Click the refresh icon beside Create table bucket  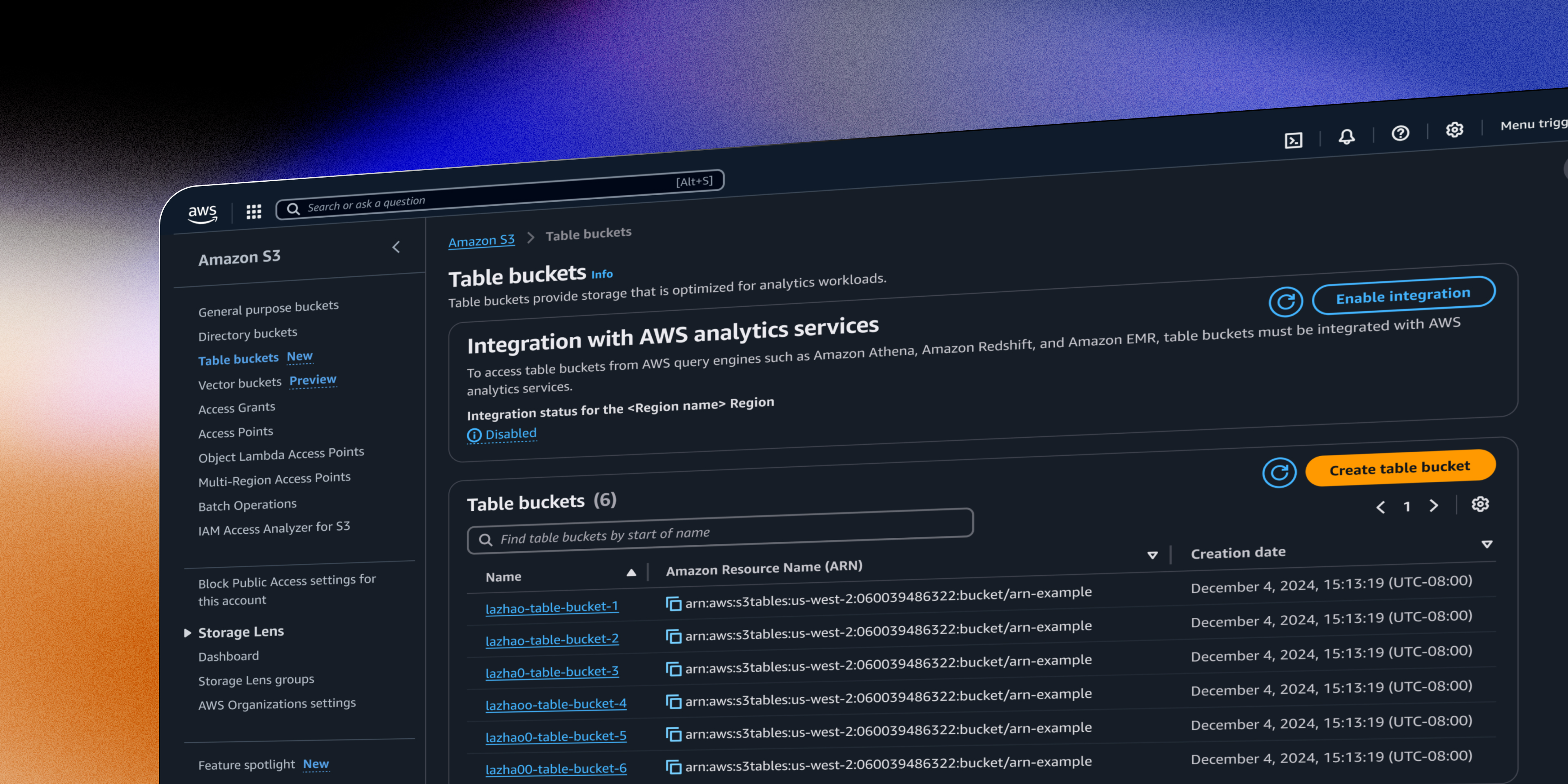point(1279,472)
